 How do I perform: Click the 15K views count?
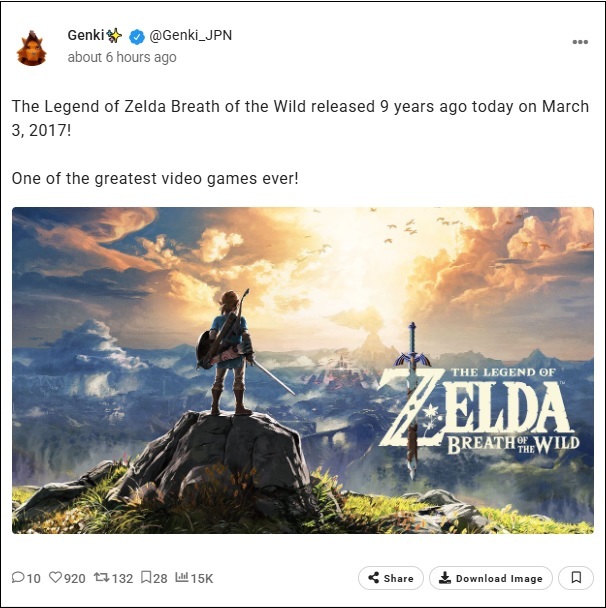202,579
